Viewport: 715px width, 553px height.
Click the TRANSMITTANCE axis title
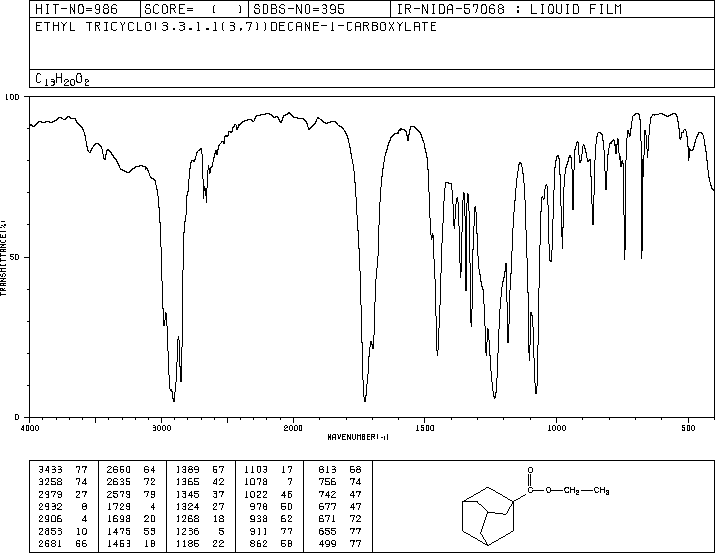[x=3, y=258]
